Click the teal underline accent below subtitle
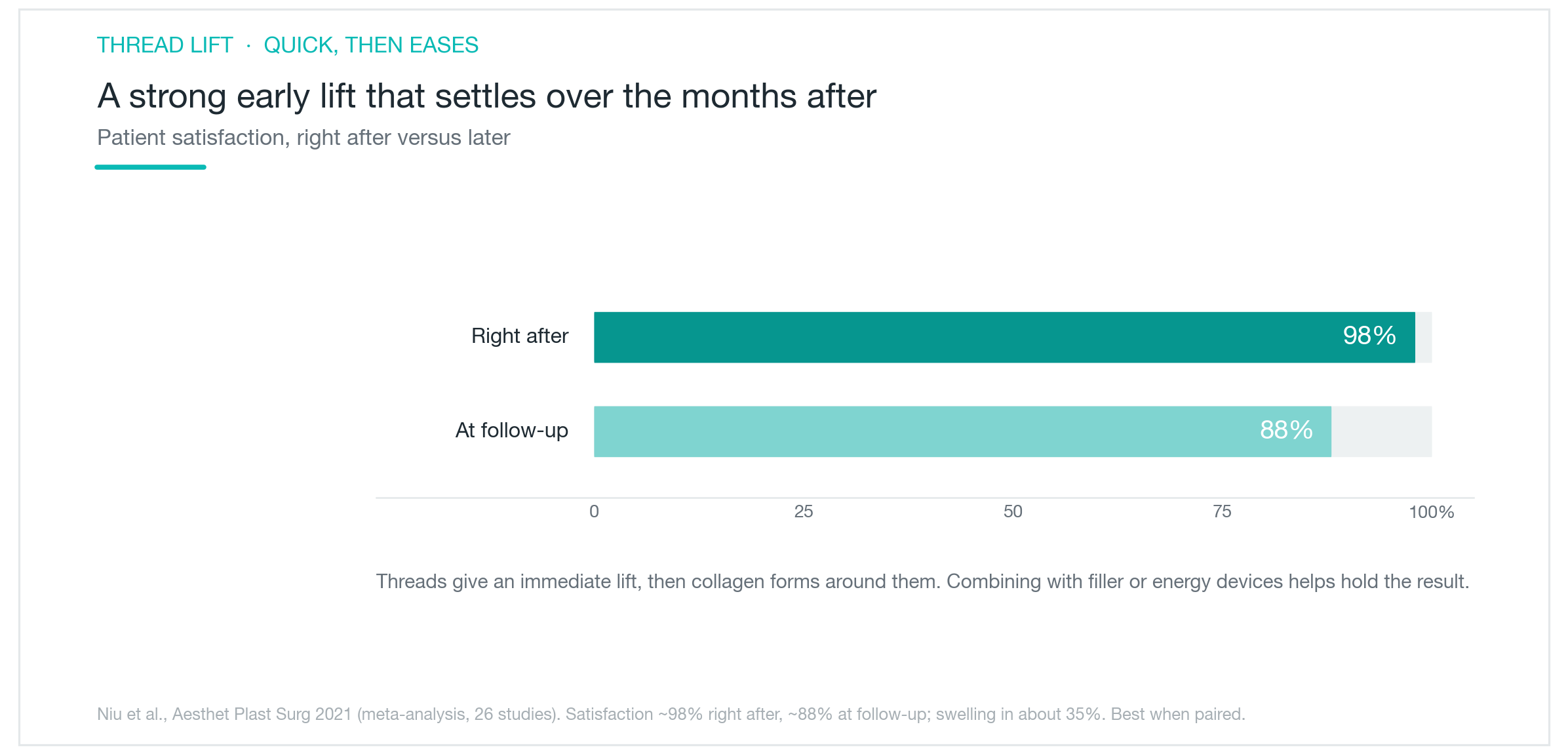The image size is (1568, 754). [151, 167]
